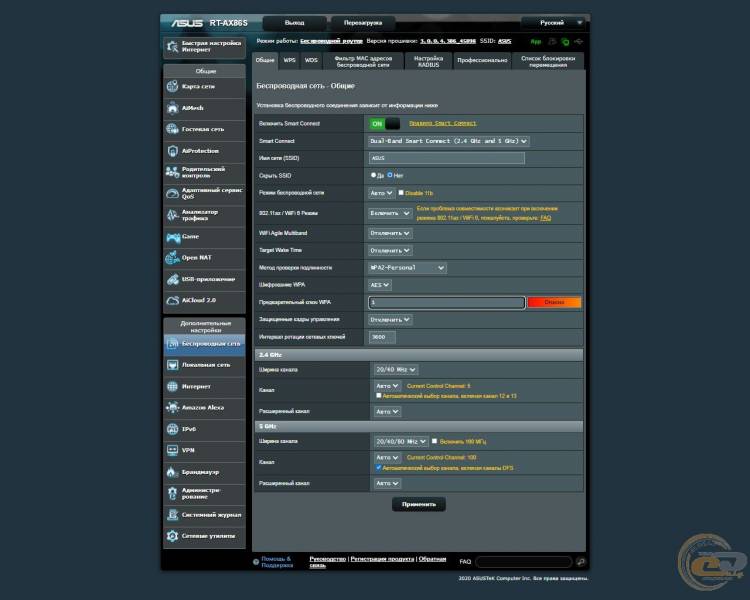The width and height of the screenshot is (750, 600).
Task: Open AiCloud 2.0 cloud icon
Action: [172, 300]
